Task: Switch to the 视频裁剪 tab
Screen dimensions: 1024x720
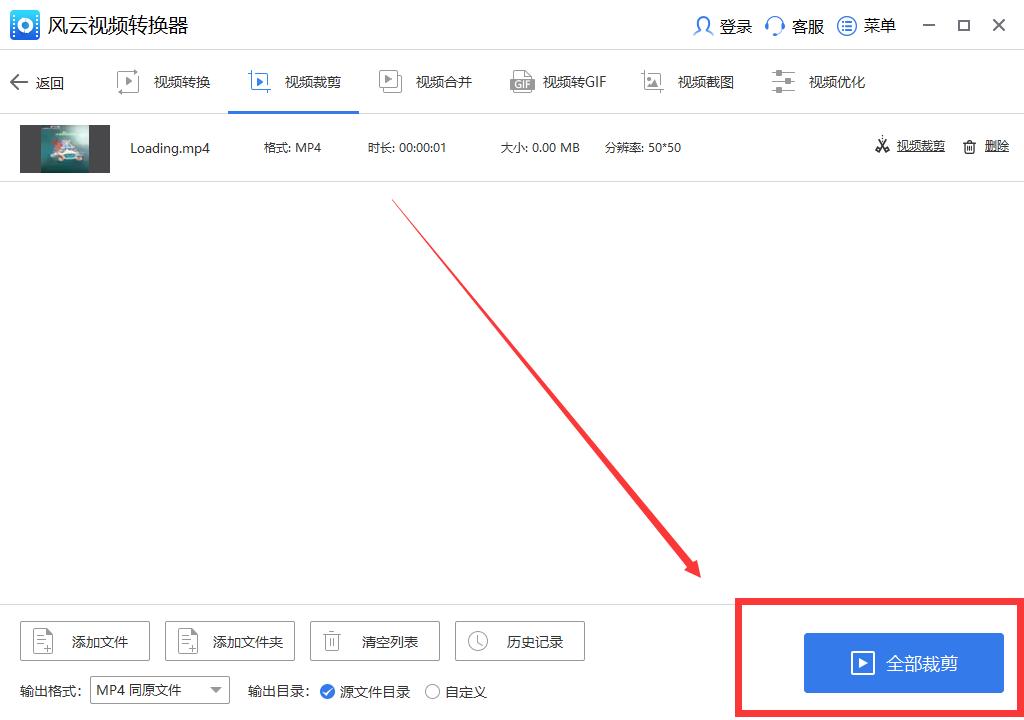Action: (293, 81)
